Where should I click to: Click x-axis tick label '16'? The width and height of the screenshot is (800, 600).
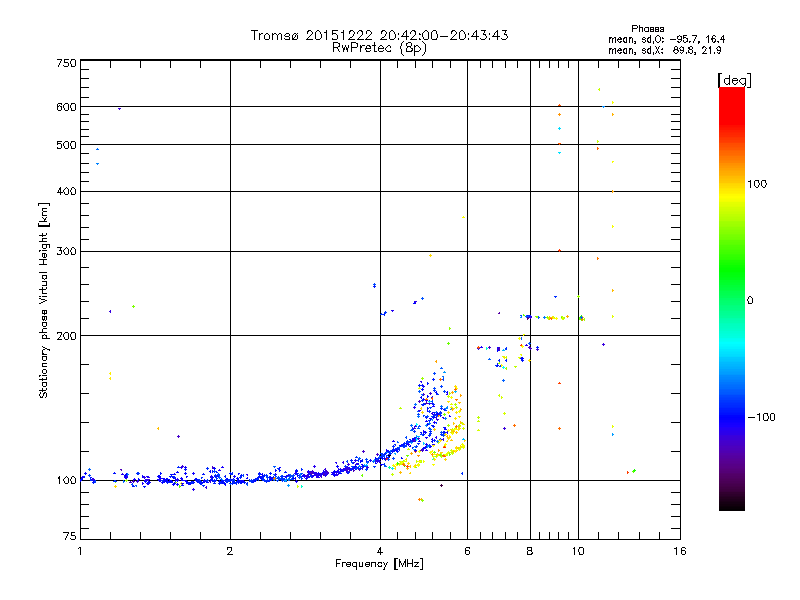tap(680, 551)
